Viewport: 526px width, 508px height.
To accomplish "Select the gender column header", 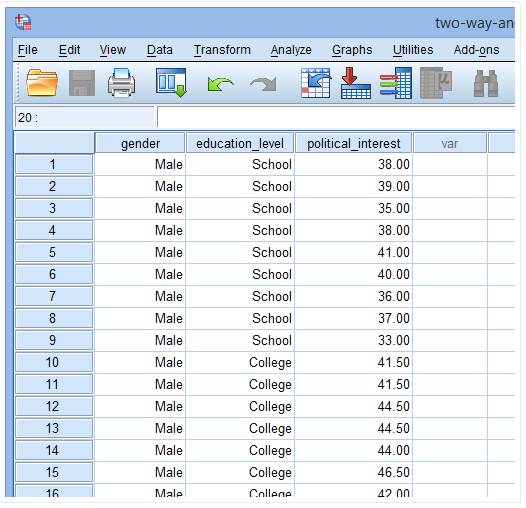I will click(x=140, y=143).
